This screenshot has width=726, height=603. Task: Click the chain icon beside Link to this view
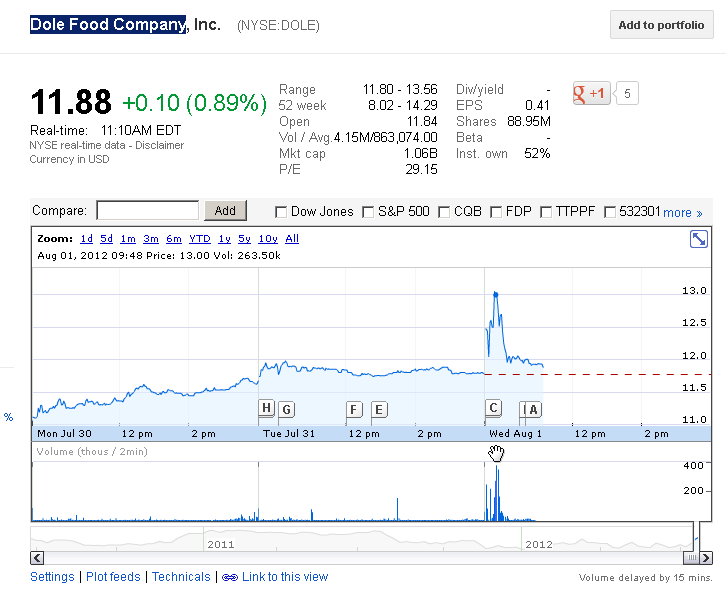coord(230,577)
